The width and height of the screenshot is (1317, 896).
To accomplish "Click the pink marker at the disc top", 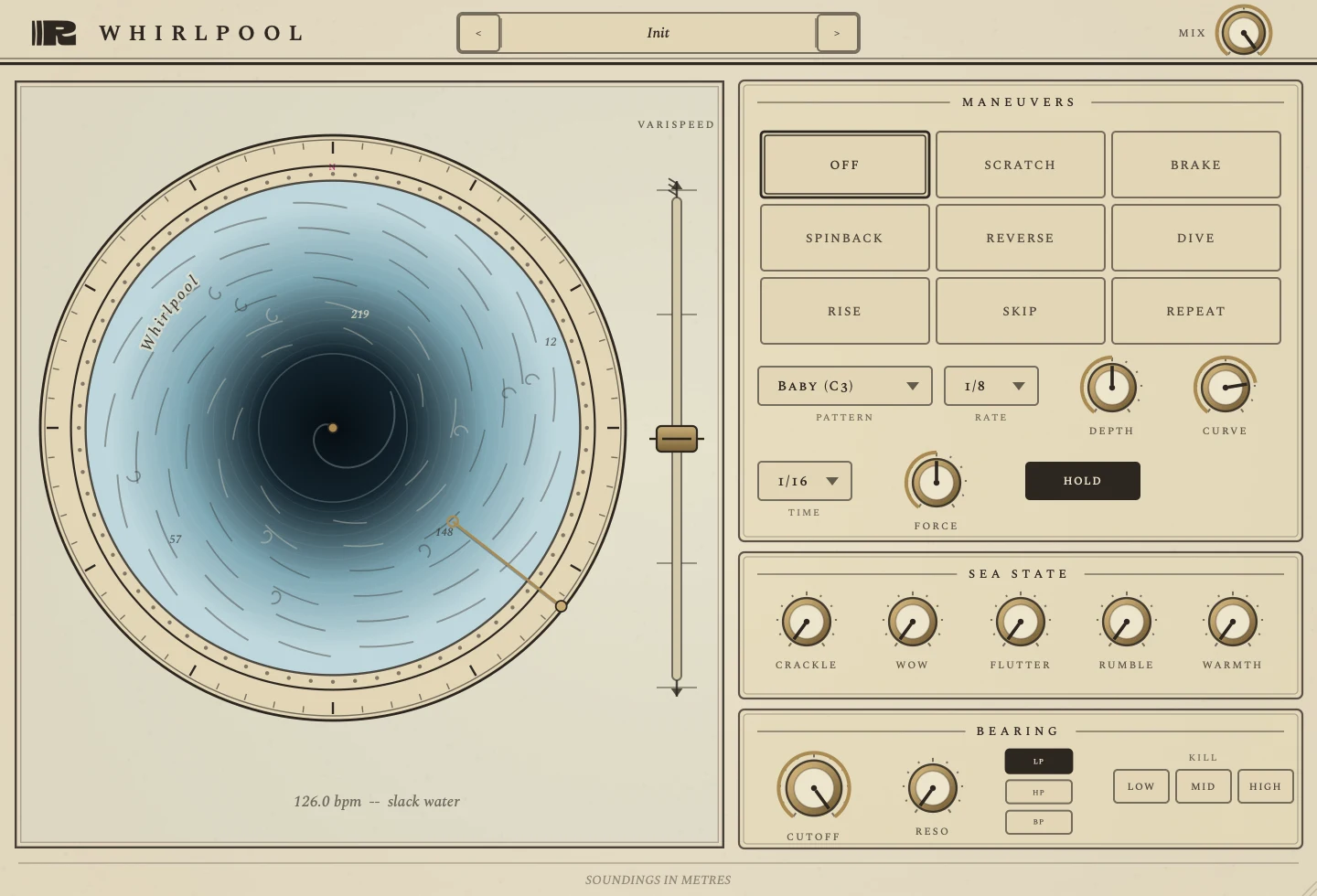I will [332, 167].
